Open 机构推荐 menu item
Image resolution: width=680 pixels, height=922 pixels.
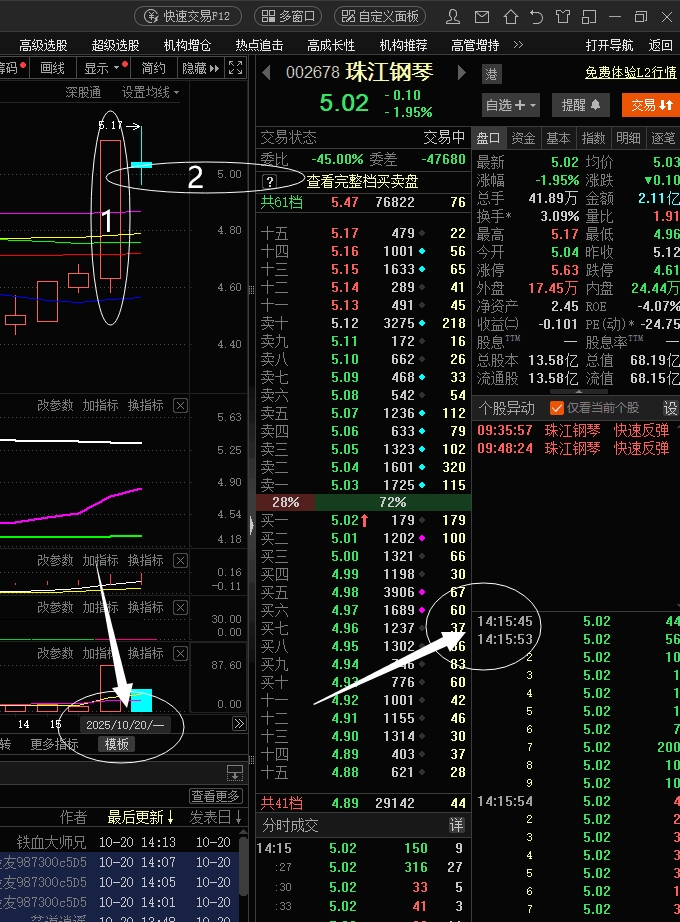click(x=403, y=45)
